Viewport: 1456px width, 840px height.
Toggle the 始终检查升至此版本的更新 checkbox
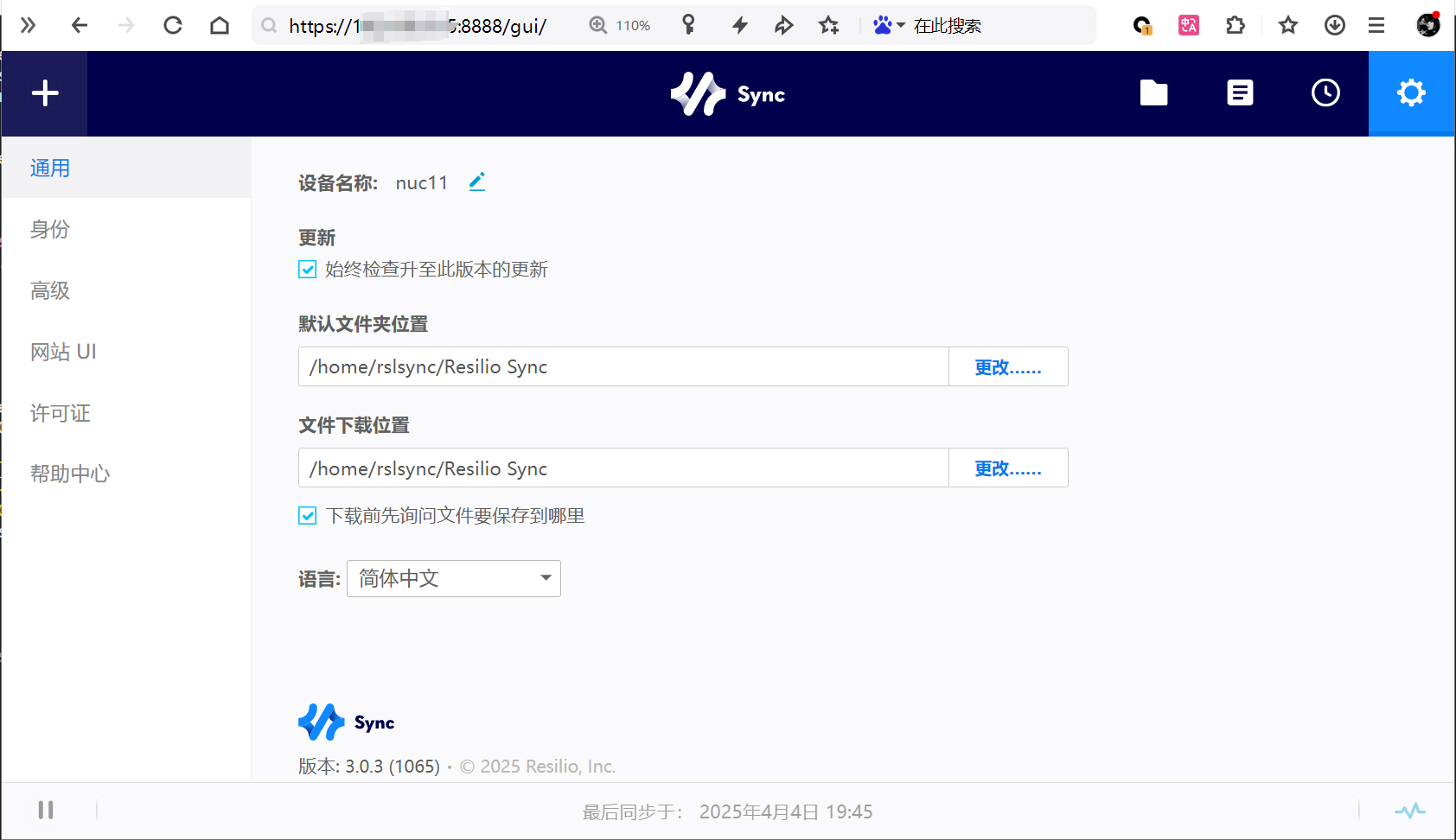click(307, 270)
